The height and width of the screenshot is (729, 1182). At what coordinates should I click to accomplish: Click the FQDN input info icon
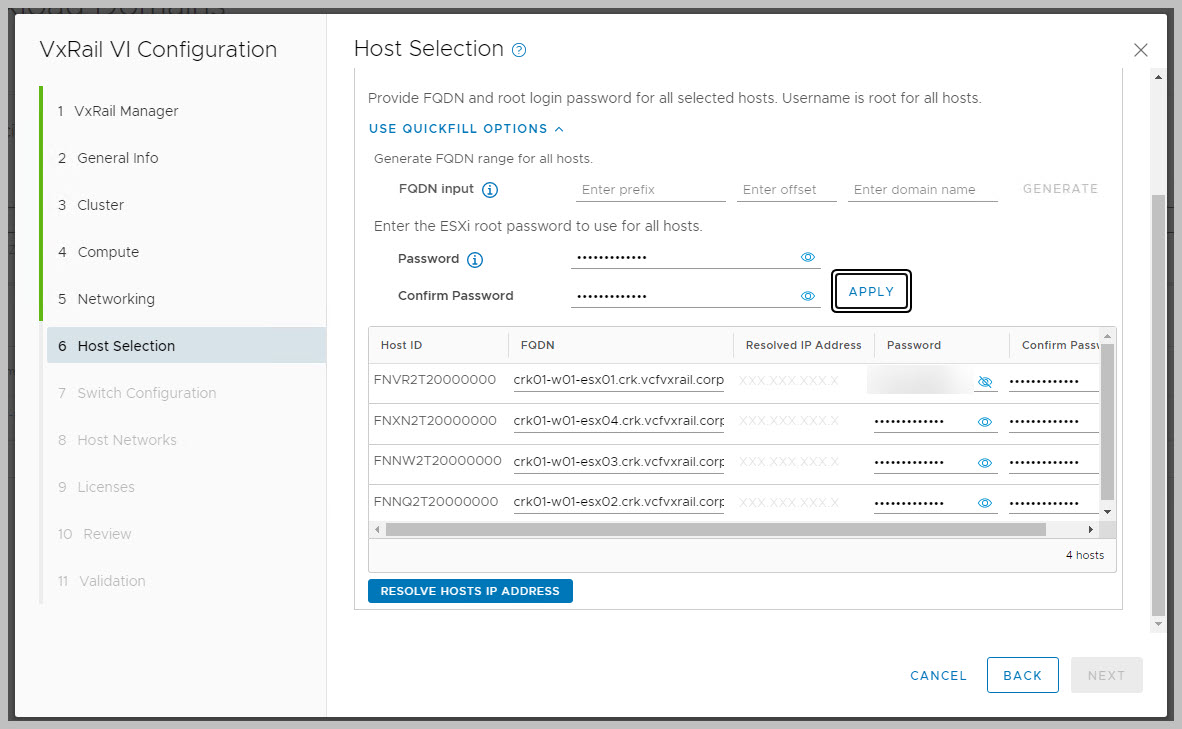point(490,189)
